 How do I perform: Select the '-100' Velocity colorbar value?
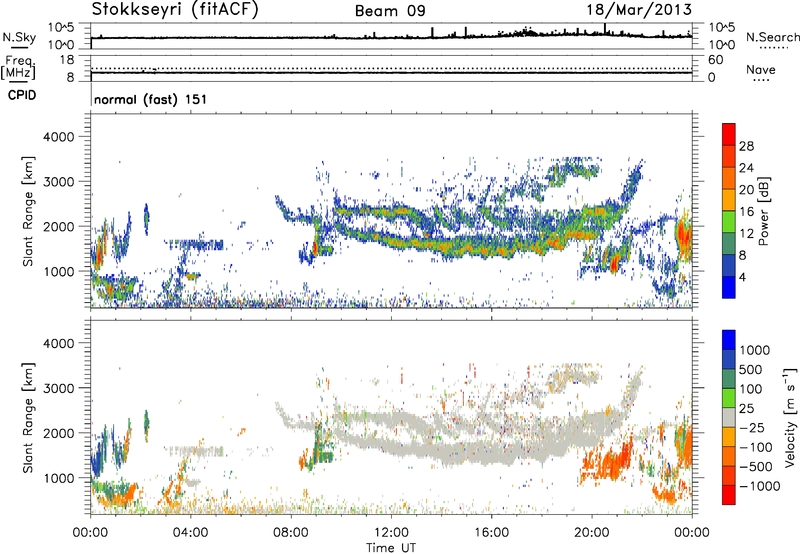pos(756,447)
